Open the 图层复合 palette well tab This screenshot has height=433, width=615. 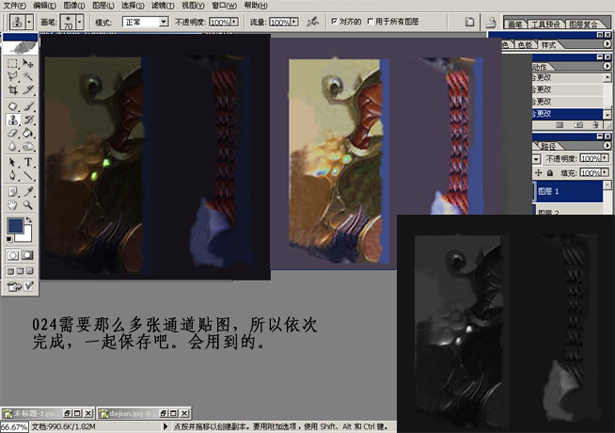pos(583,24)
